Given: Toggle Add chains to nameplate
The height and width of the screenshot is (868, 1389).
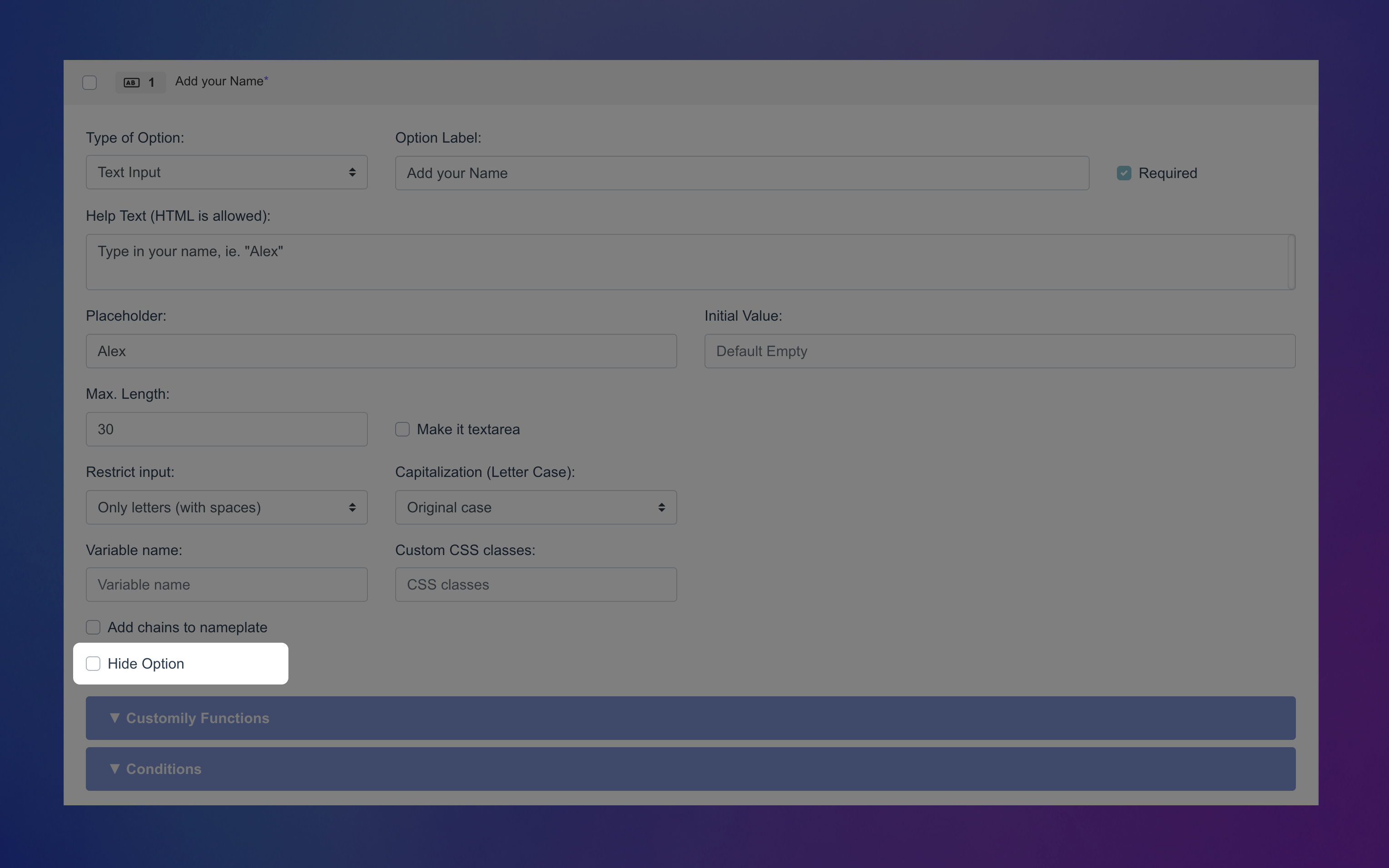Looking at the screenshot, I should tap(93, 627).
